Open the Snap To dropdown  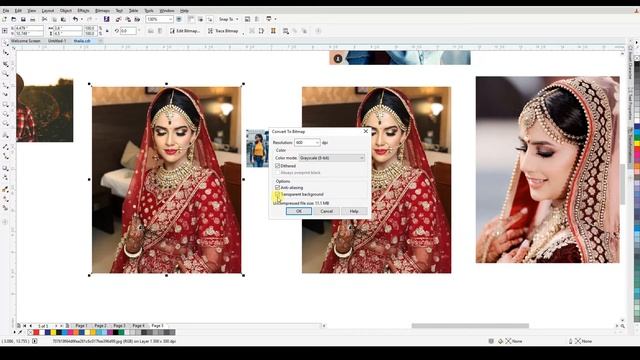[x=237, y=19]
